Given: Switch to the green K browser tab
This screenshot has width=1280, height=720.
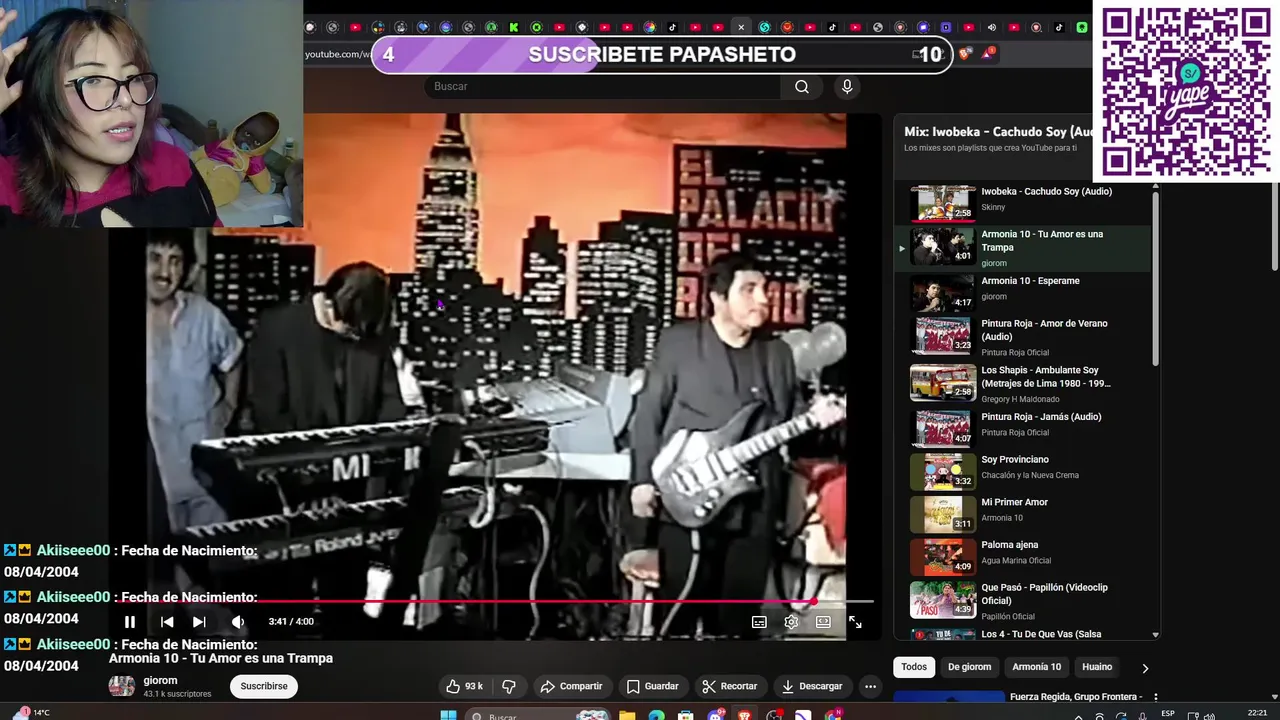Looking at the screenshot, I should (x=514, y=28).
